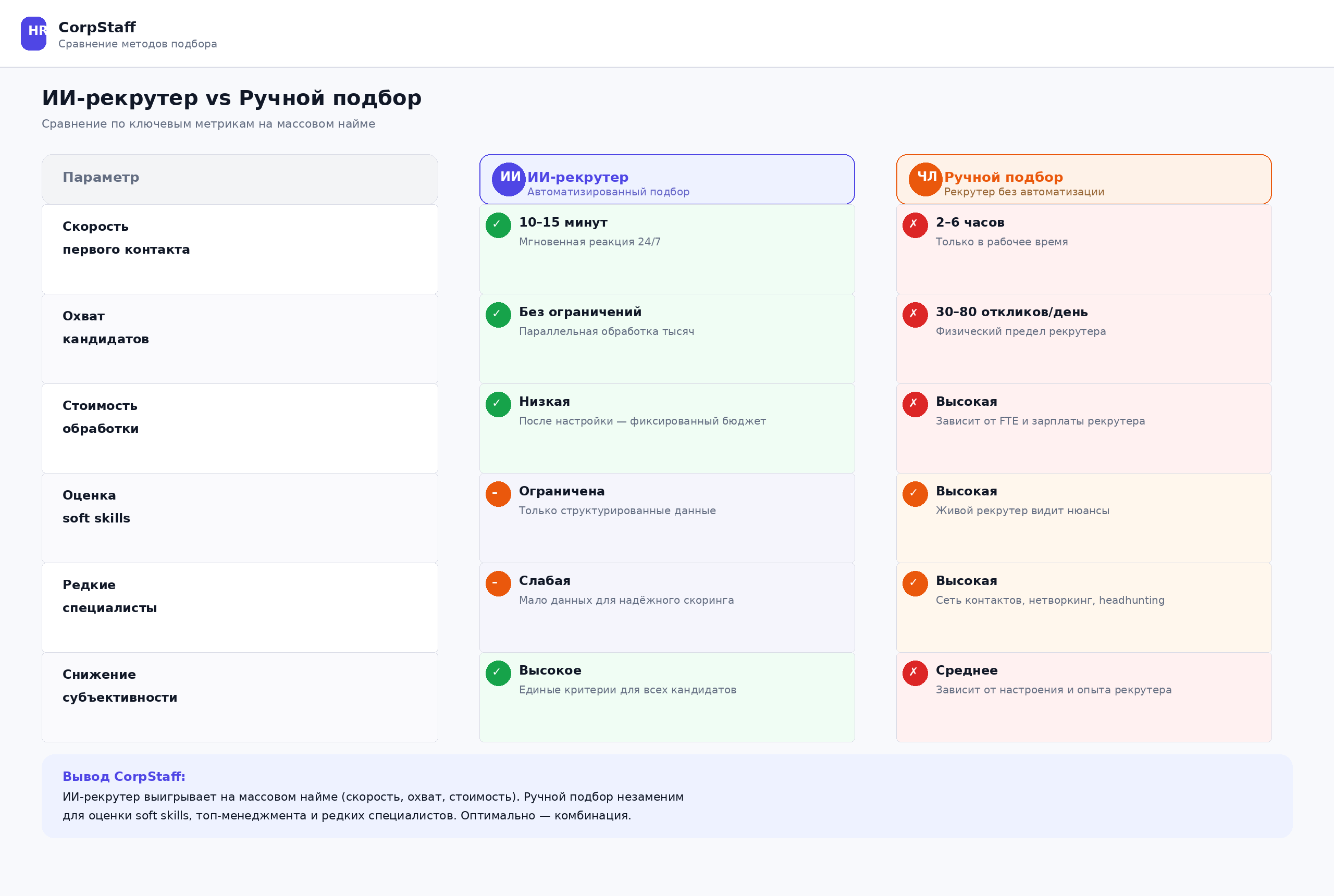Viewport: 1334px width, 896px height.
Task: Click the Вывод CorpStaff heading
Action: (124, 777)
